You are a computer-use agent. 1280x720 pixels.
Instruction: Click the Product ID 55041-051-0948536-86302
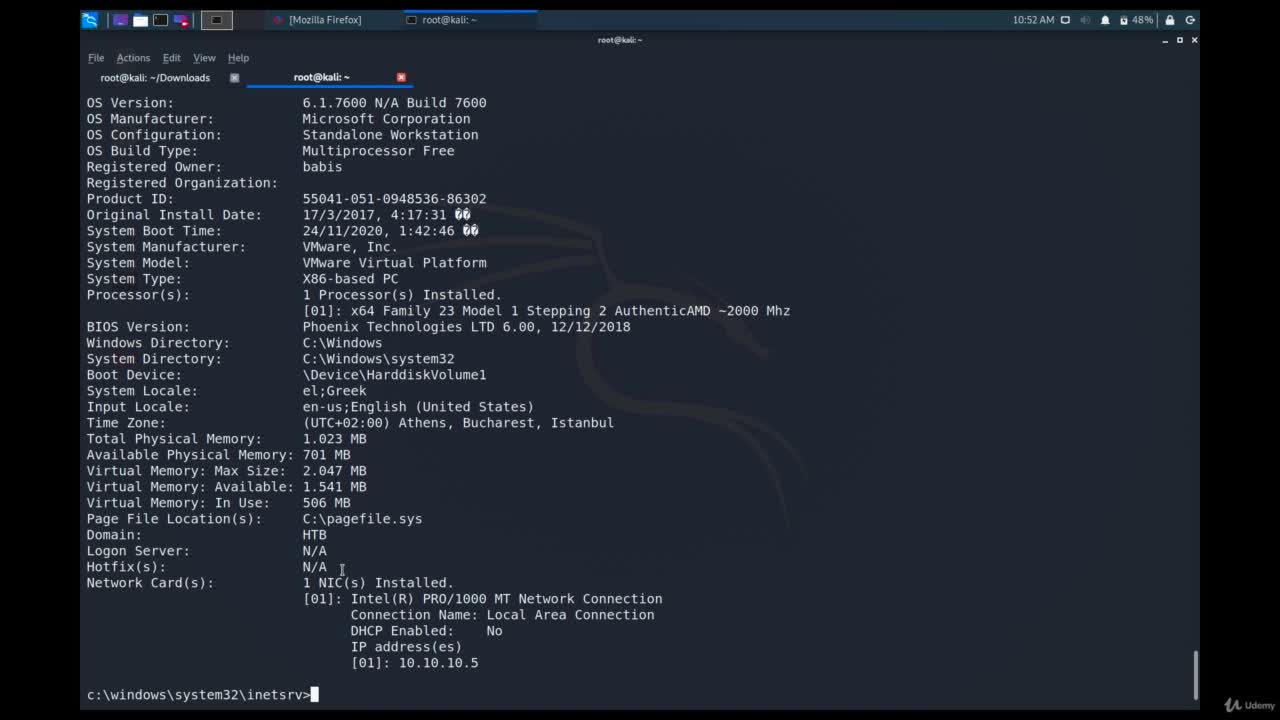(394, 199)
